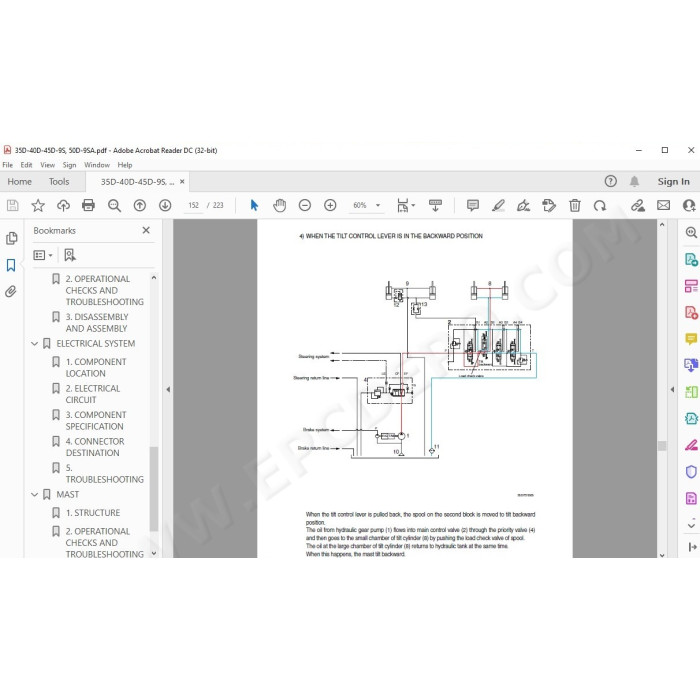Open bookmark 4. CONNECTOR DESTINATION

95,447
